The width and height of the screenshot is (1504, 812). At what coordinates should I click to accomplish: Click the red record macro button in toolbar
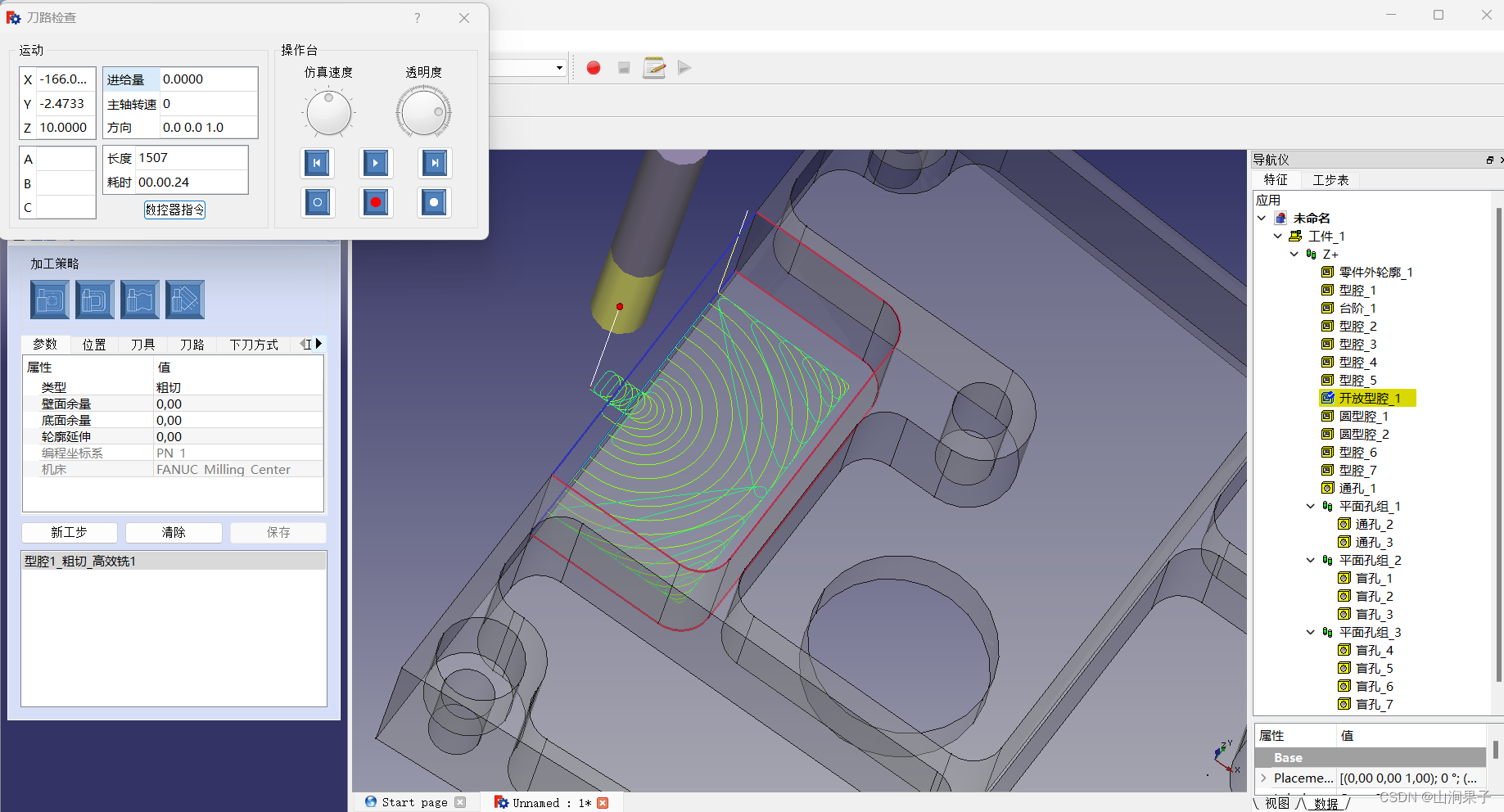pos(594,68)
